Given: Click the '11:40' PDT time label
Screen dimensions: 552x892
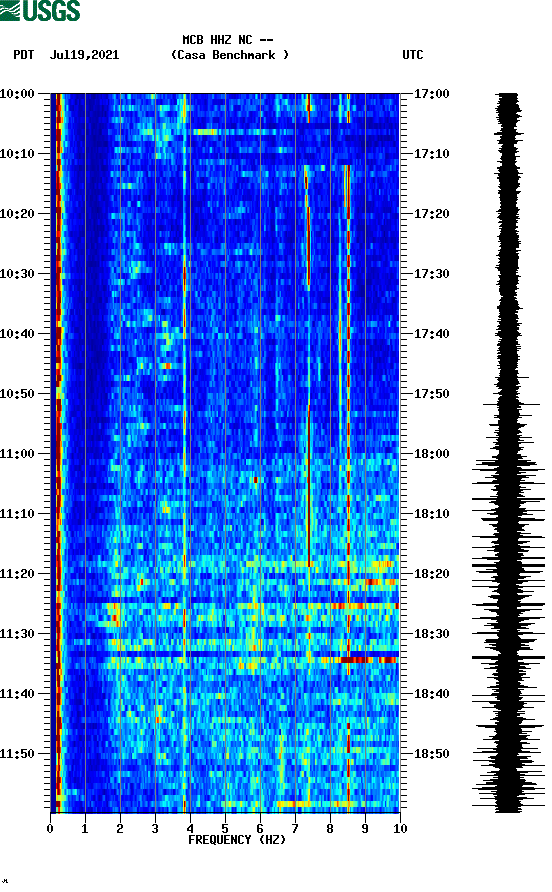Looking at the screenshot, I should coord(17,693).
